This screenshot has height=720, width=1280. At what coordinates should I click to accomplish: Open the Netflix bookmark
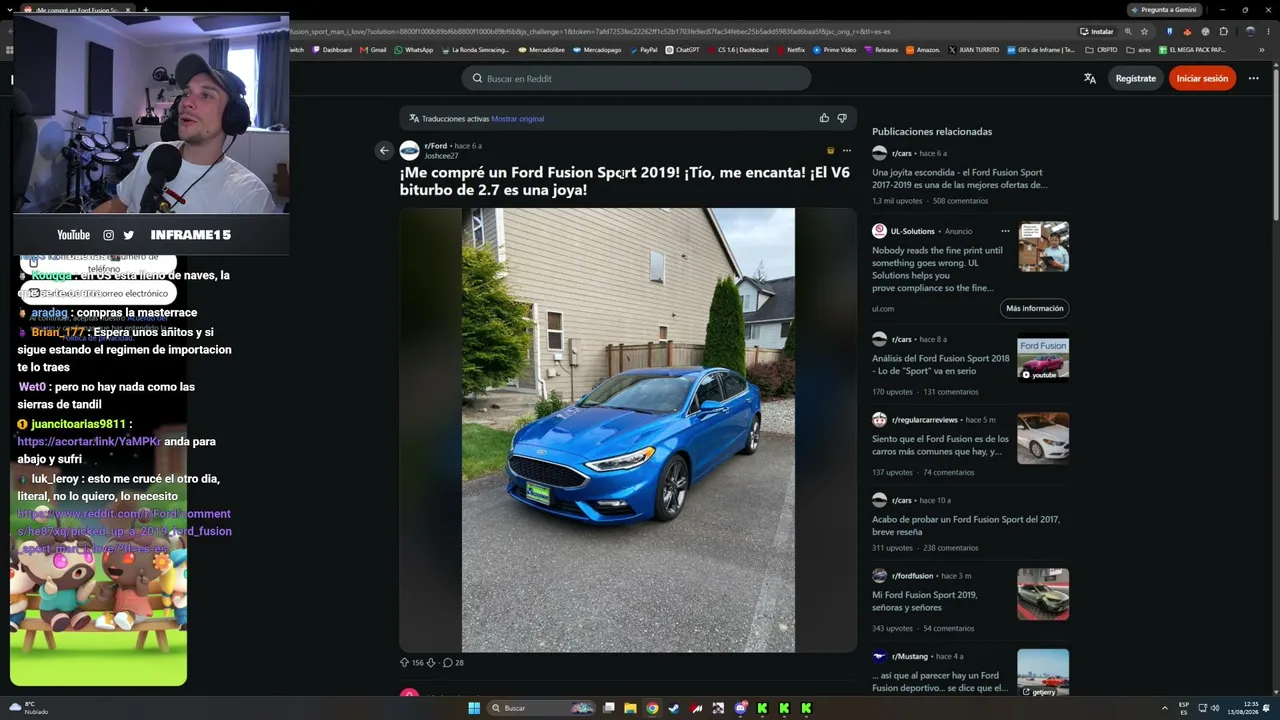point(790,50)
